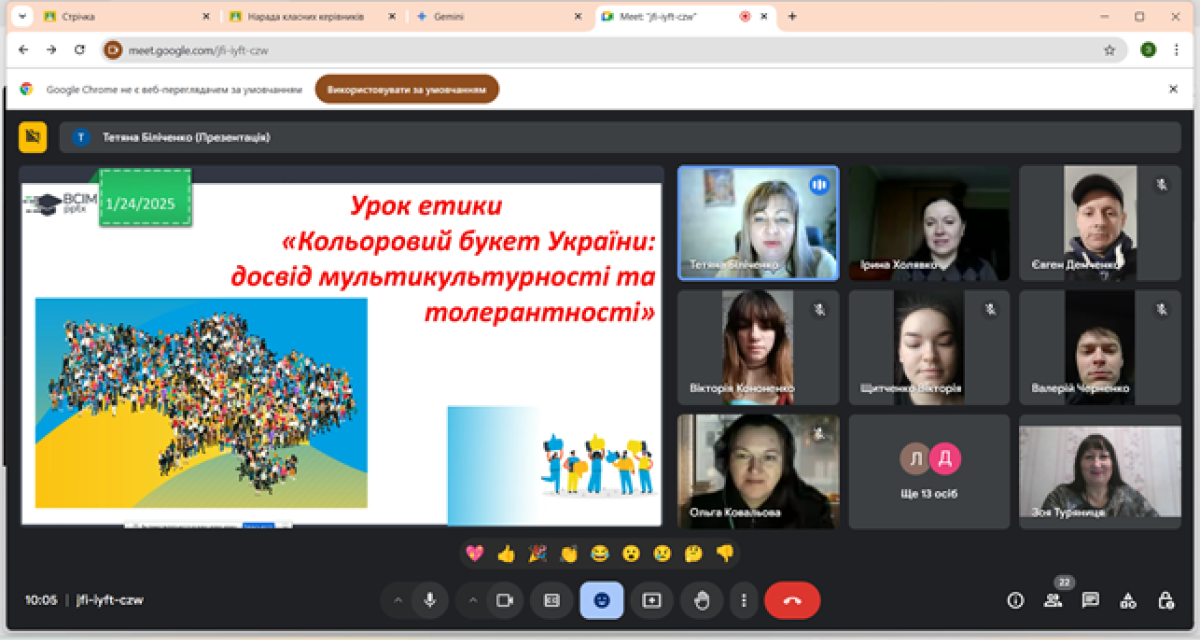Expand audio settings arrow next to microphone

(x=398, y=600)
